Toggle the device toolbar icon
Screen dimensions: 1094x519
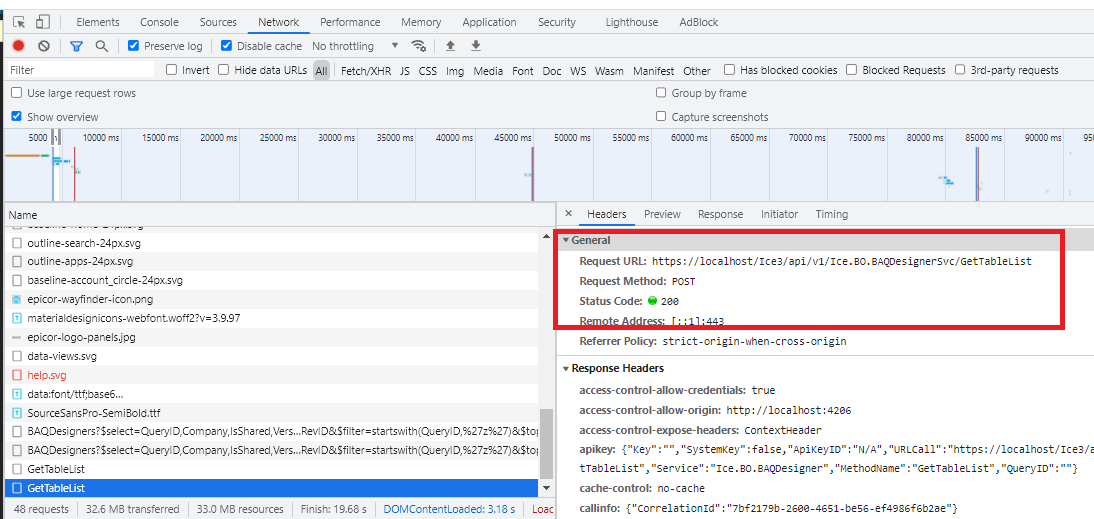tap(43, 22)
